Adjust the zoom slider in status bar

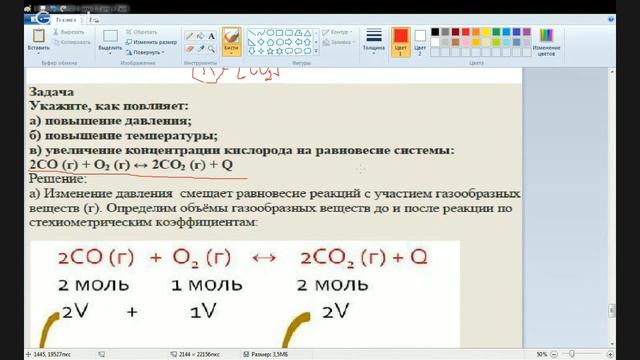pos(572,354)
